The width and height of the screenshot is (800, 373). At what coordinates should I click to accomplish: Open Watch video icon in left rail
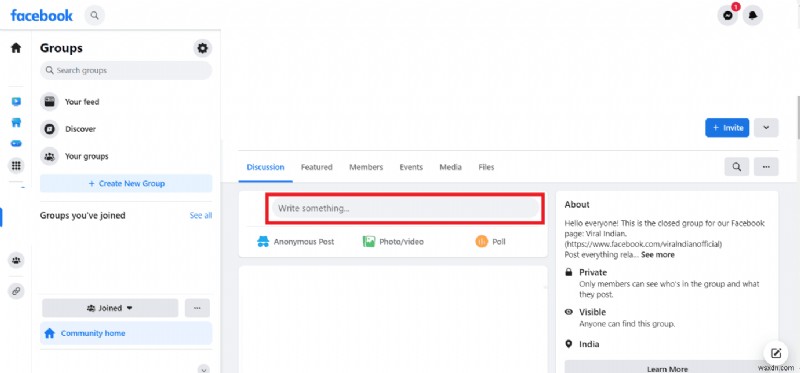16,102
